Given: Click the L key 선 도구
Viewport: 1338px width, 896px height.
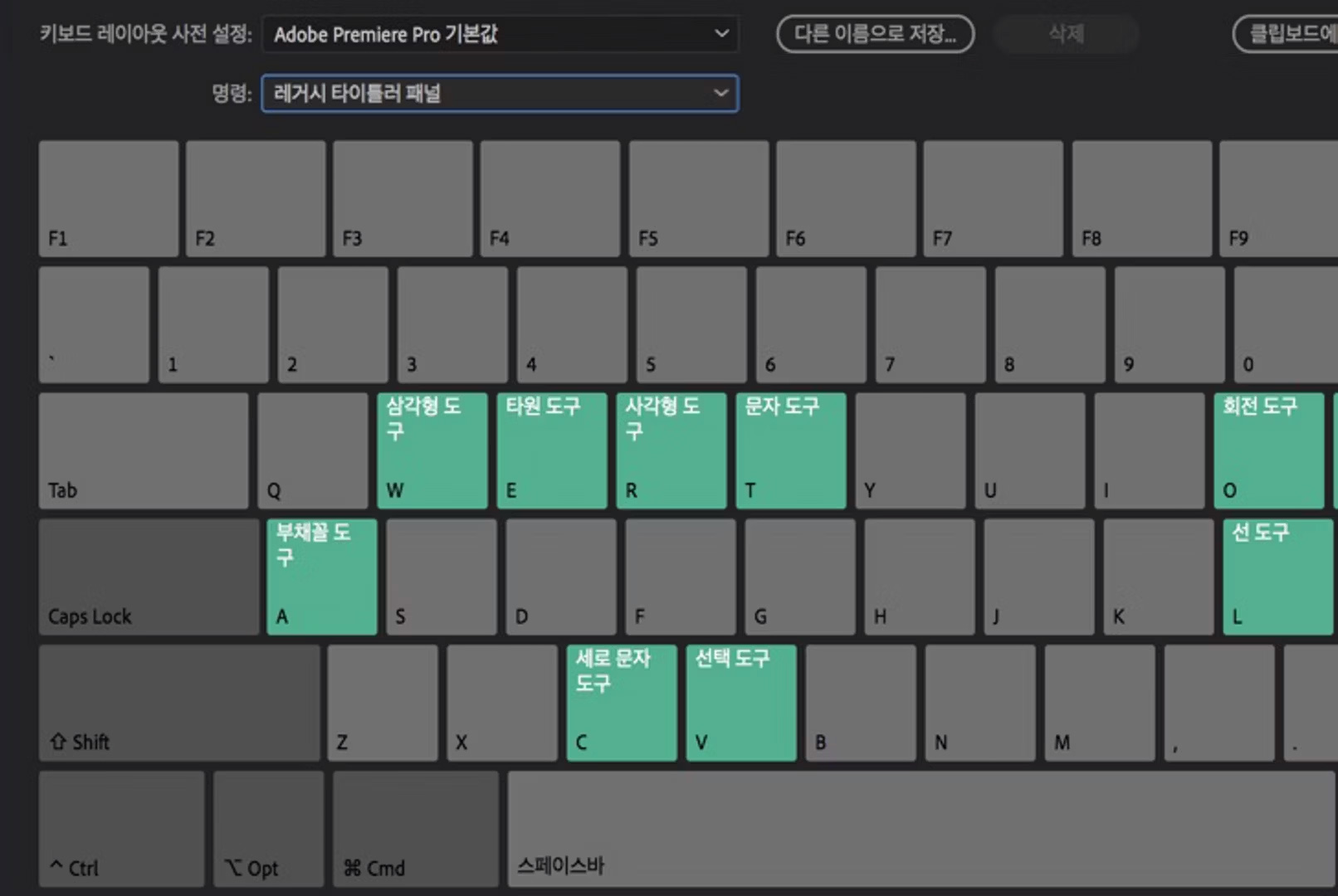Looking at the screenshot, I should pos(1277,577).
